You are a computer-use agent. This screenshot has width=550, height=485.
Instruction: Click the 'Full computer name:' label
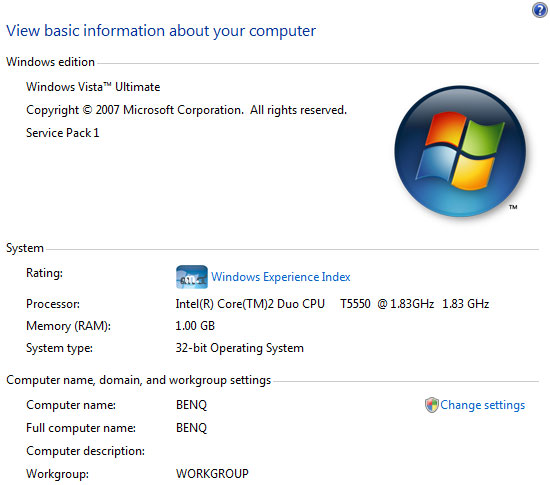tap(81, 428)
